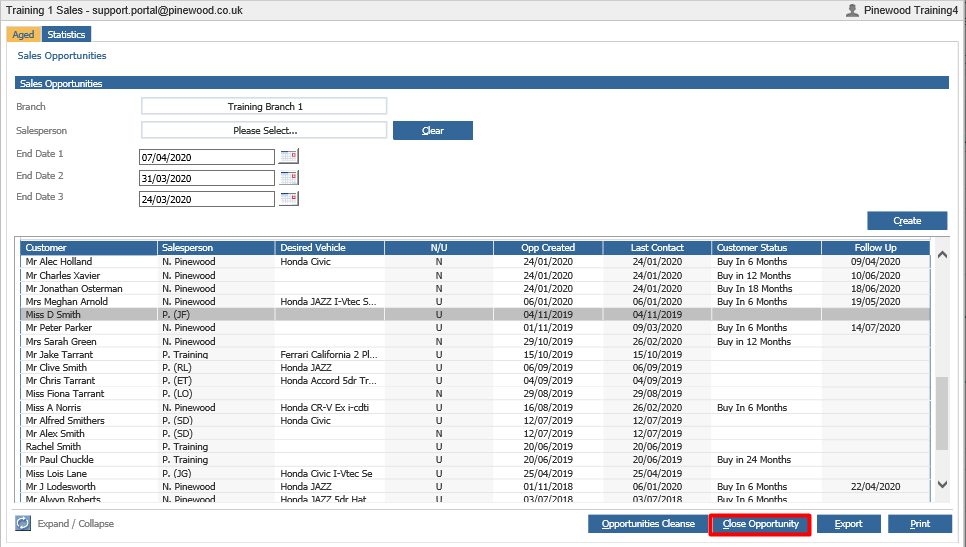
Task: Click the table scrollbar up arrow
Action: [942, 254]
